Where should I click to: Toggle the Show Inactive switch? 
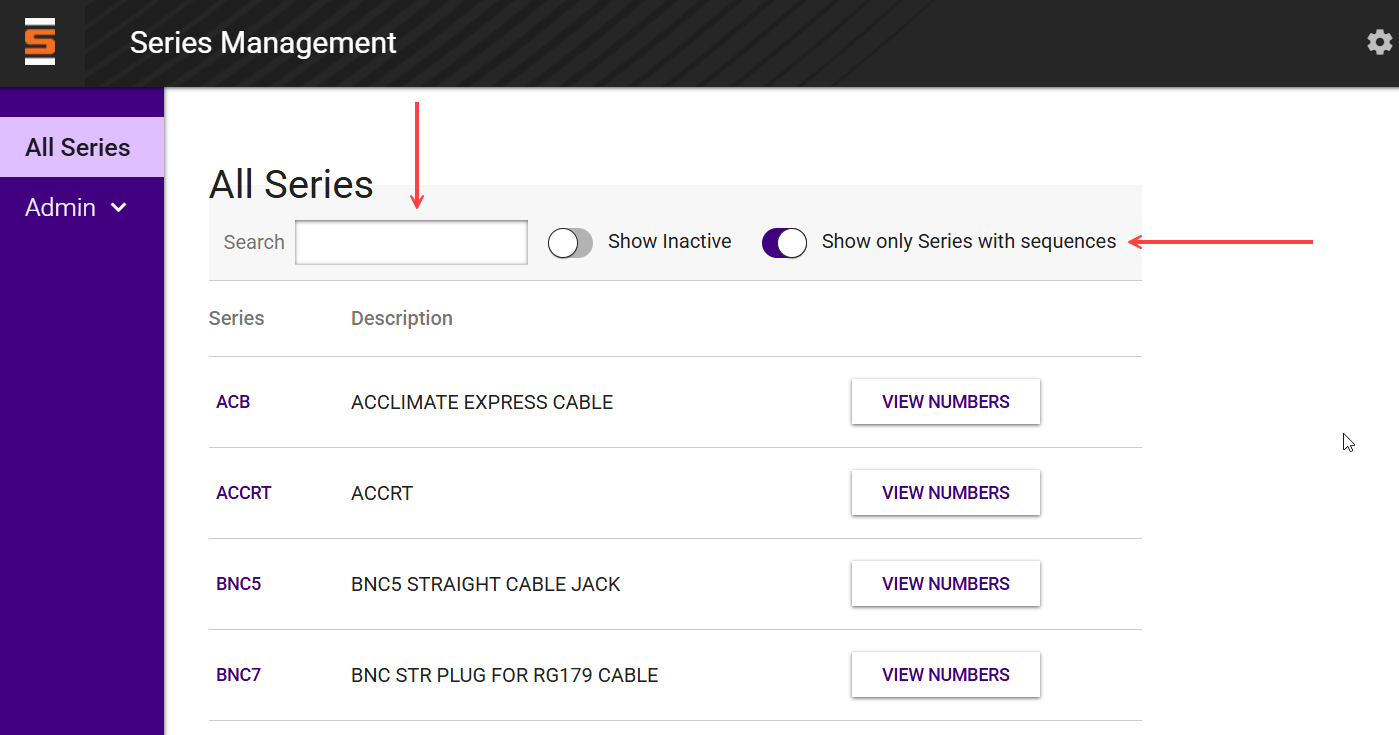tap(570, 242)
